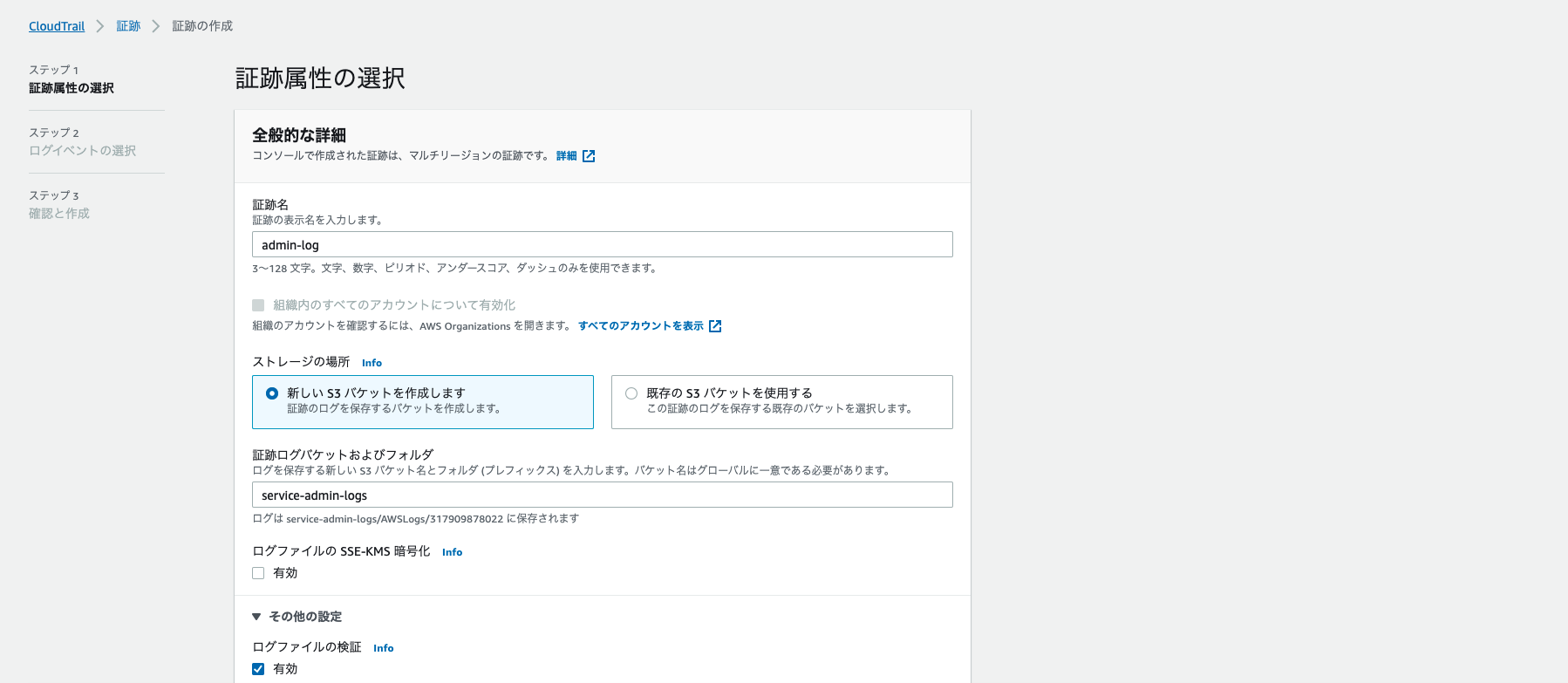This screenshot has height=683, width=1568.
Task: Click 証跡属性の選択 page heading
Action: 320,79
